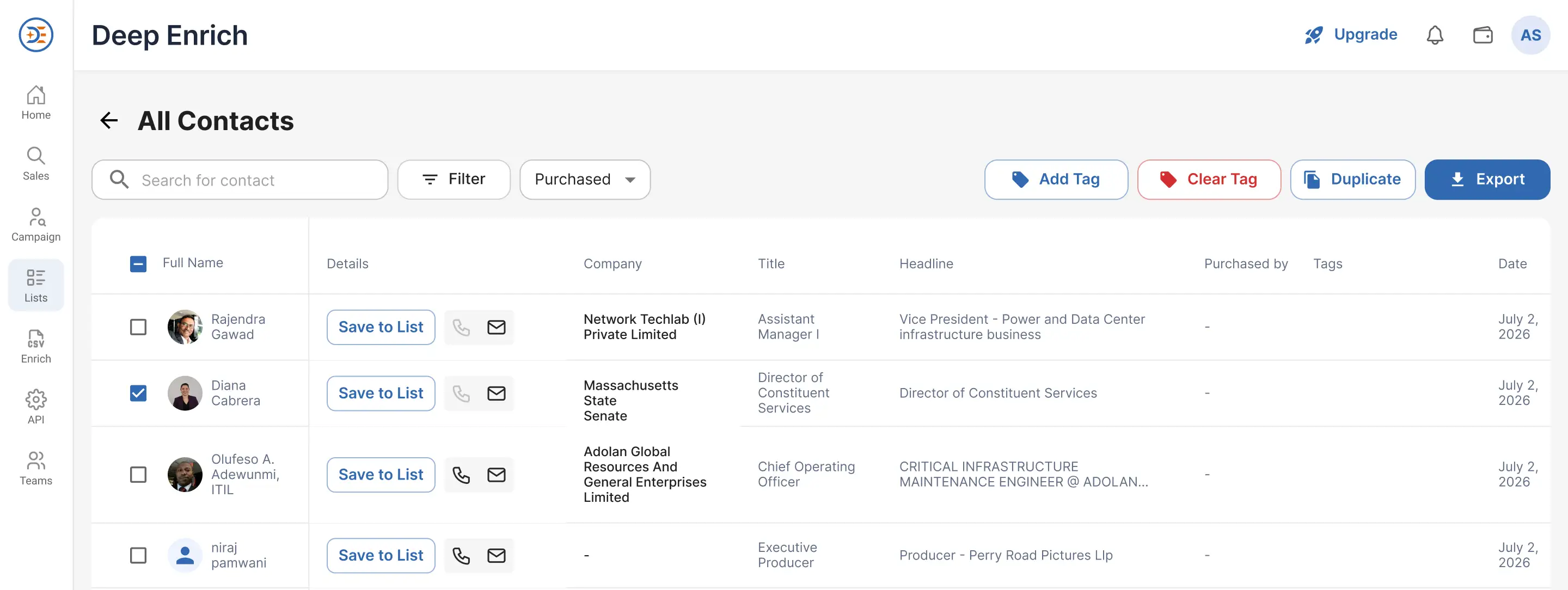Check the box for Olufeso A. Adewunmi
1568x590 pixels.
pos(138,475)
